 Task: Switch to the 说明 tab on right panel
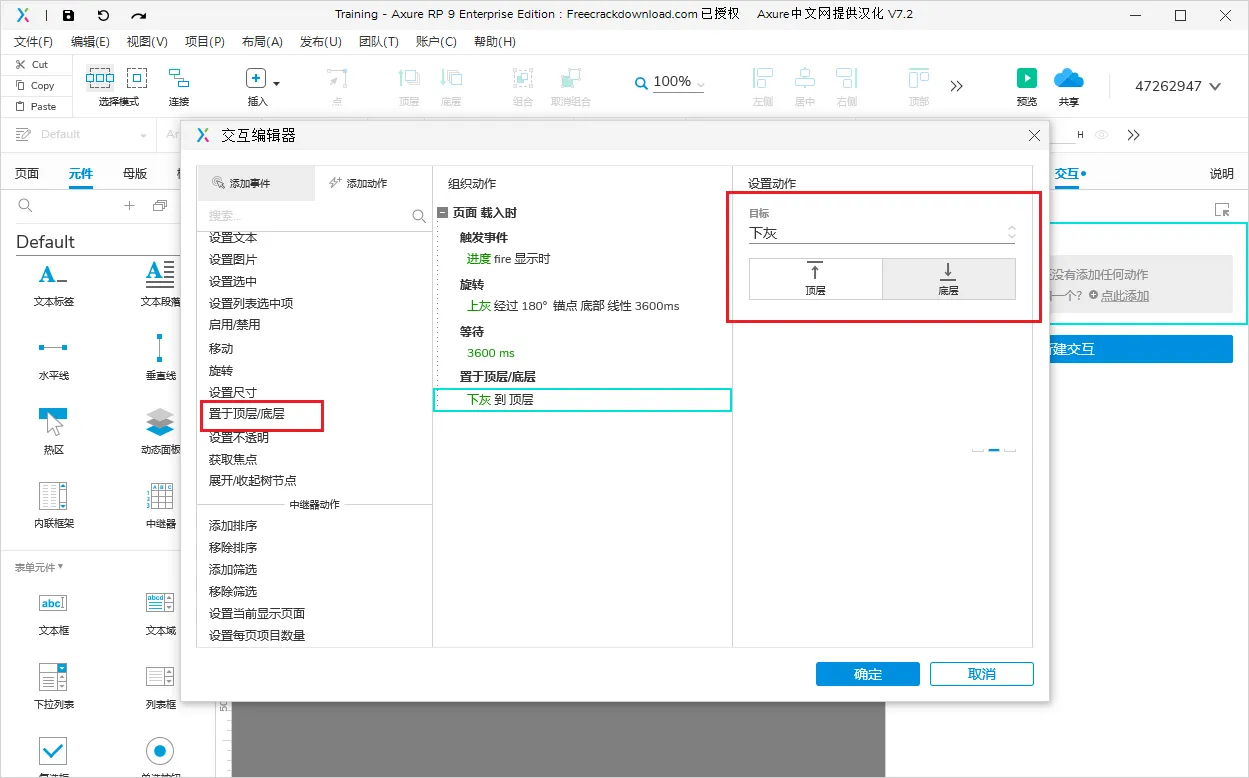pos(1222,173)
